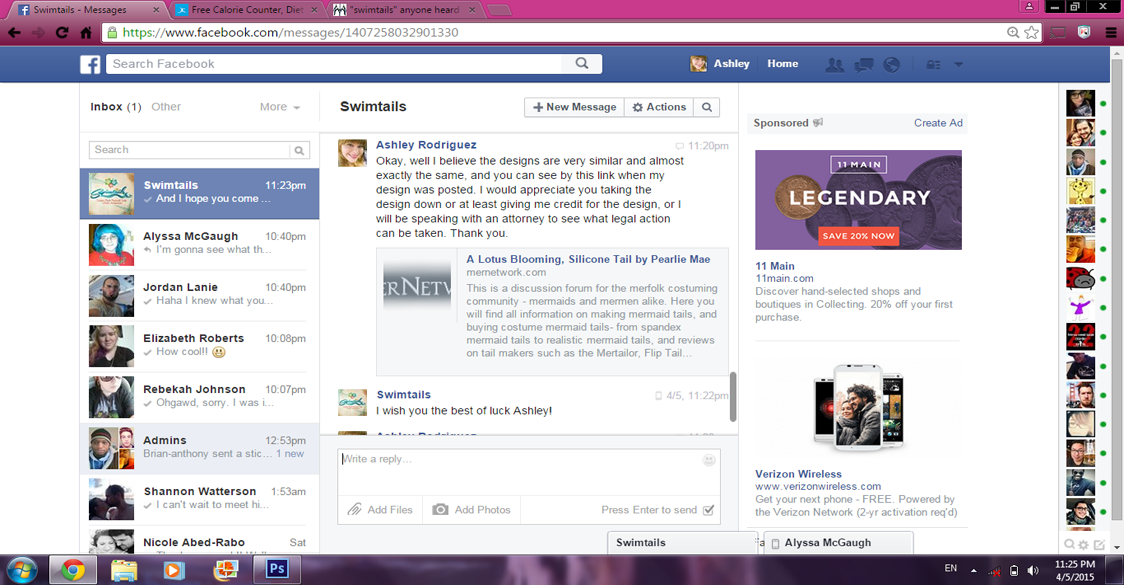Search within the Swimtails conversation
The width and height of the screenshot is (1124, 585).
coord(707,107)
